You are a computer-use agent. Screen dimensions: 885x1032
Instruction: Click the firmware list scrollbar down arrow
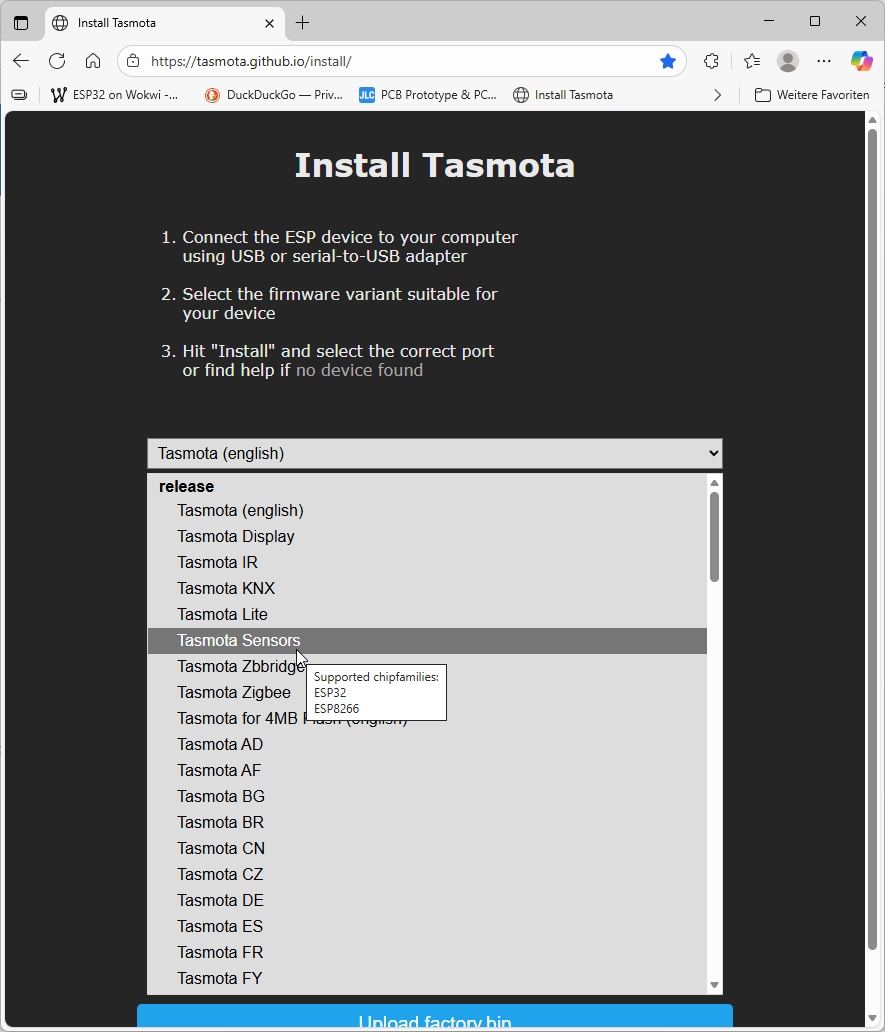pos(714,985)
